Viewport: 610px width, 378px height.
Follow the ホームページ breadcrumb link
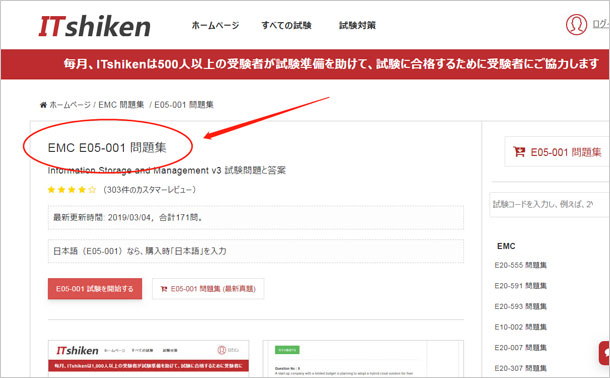(70, 105)
